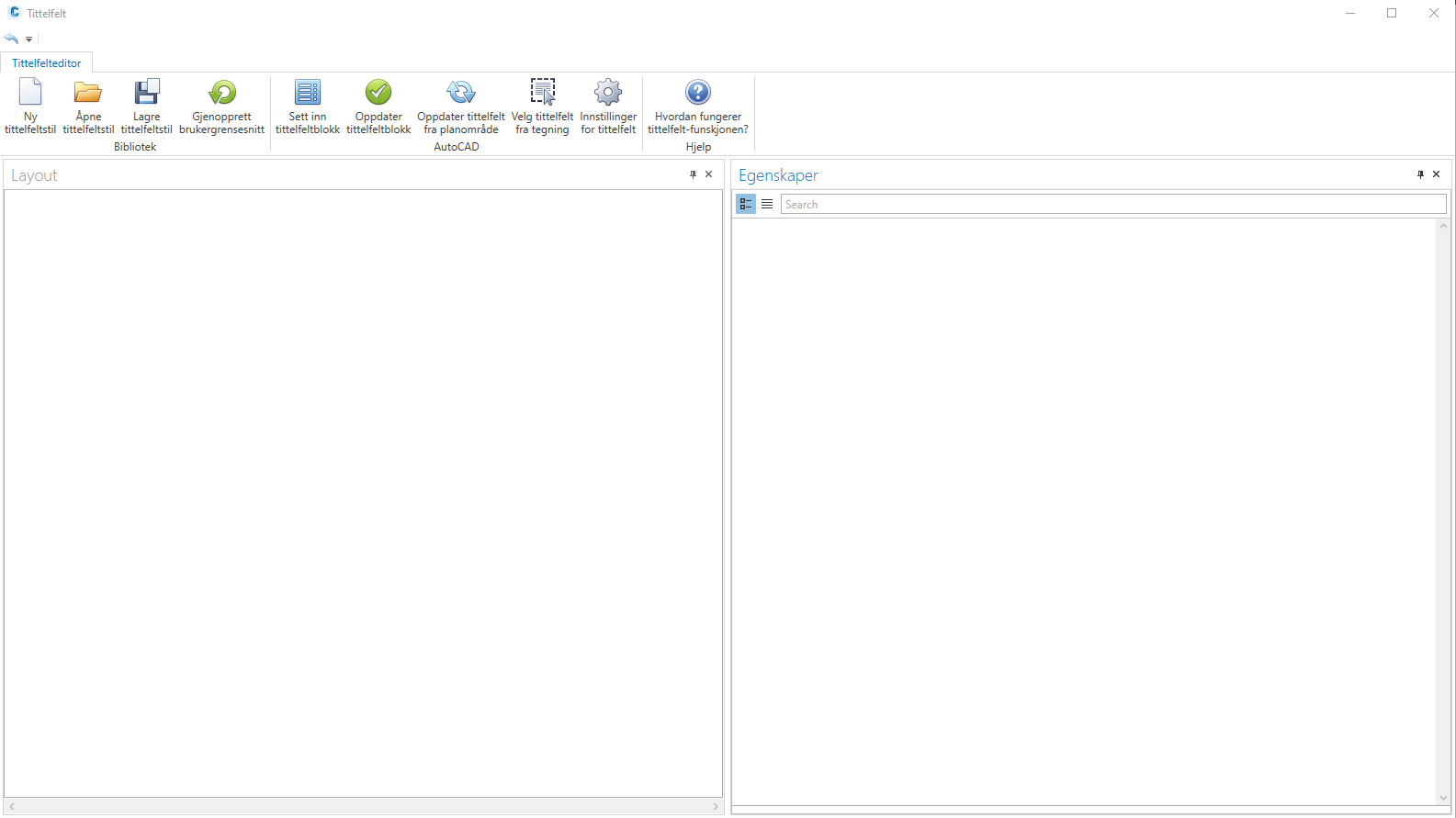Open the Hvordan fungerer tittelfelt-funksjonen help
This screenshot has height=818, width=1456.
698,93
